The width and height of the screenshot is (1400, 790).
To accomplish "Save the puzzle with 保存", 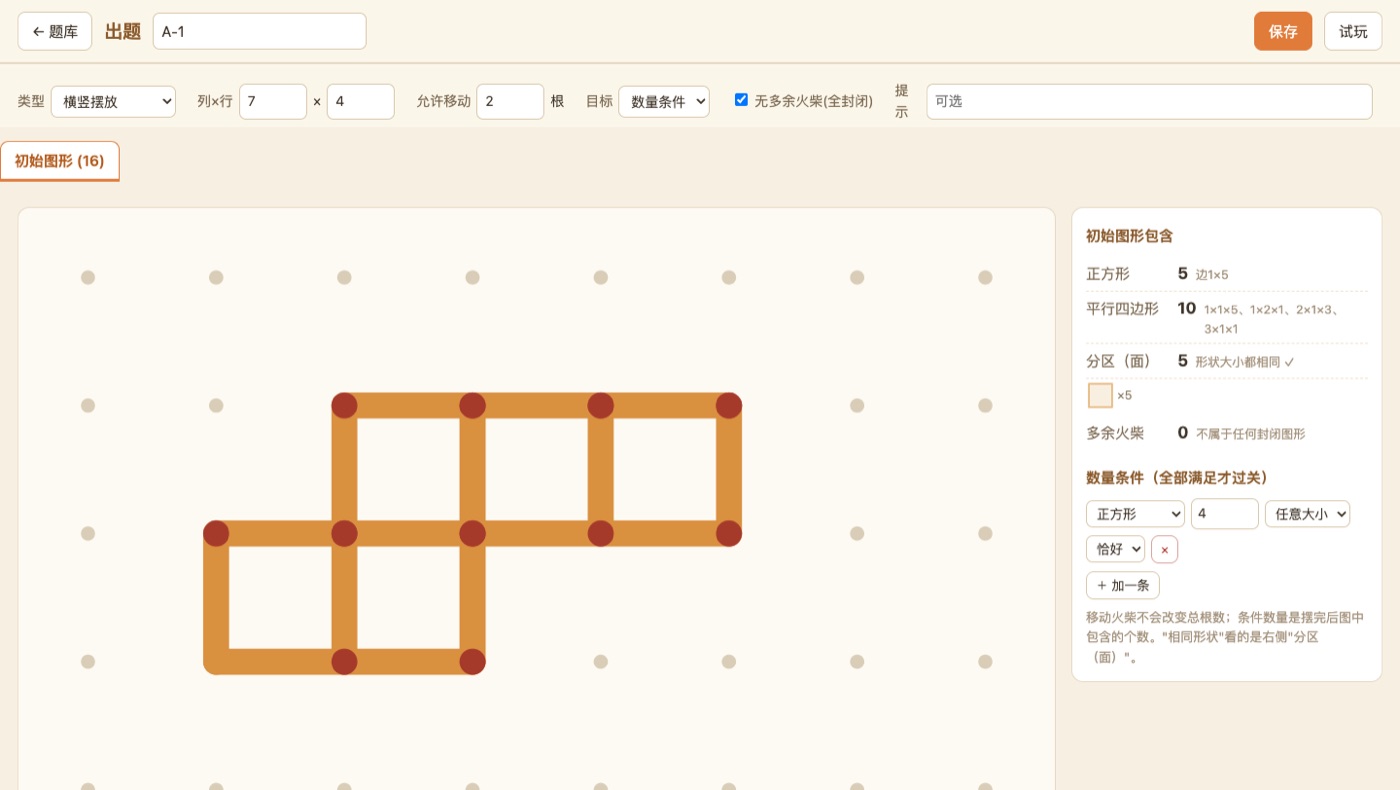I will click(1283, 31).
